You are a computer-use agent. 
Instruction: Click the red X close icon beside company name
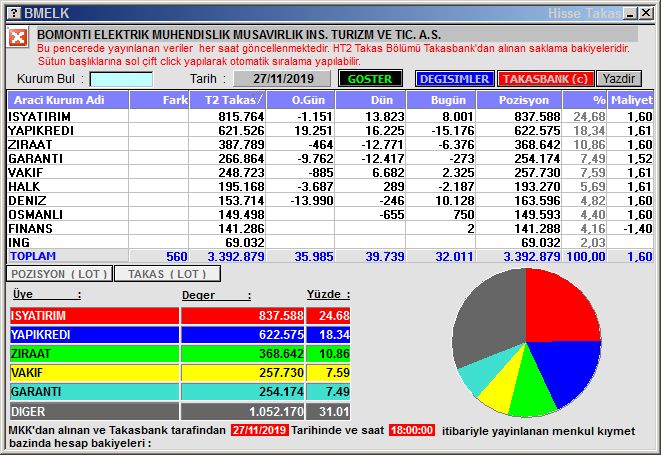[x=18, y=38]
